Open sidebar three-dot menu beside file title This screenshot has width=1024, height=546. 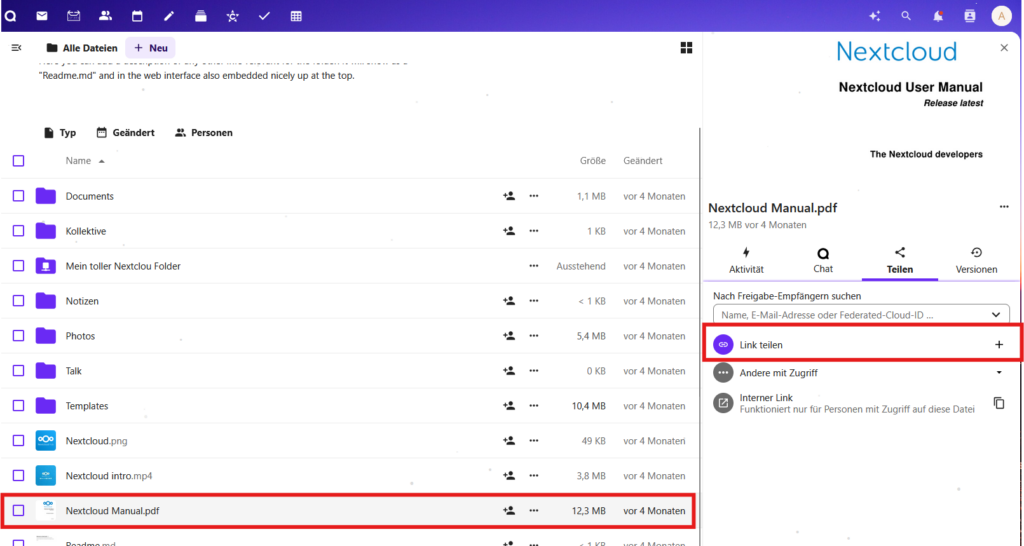coord(1004,207)
